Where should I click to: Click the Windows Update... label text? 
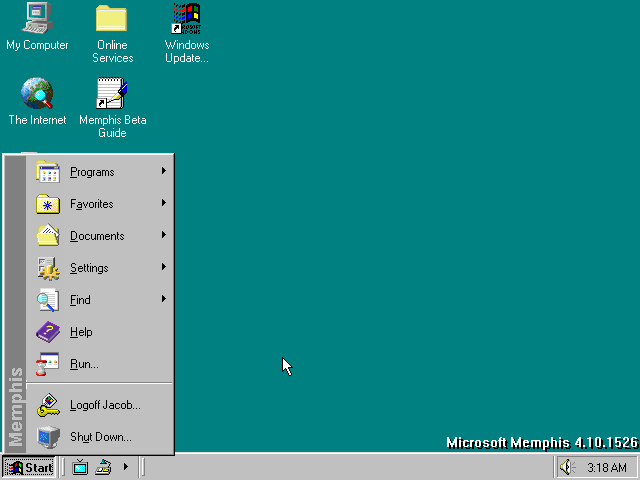click(187, 51)
